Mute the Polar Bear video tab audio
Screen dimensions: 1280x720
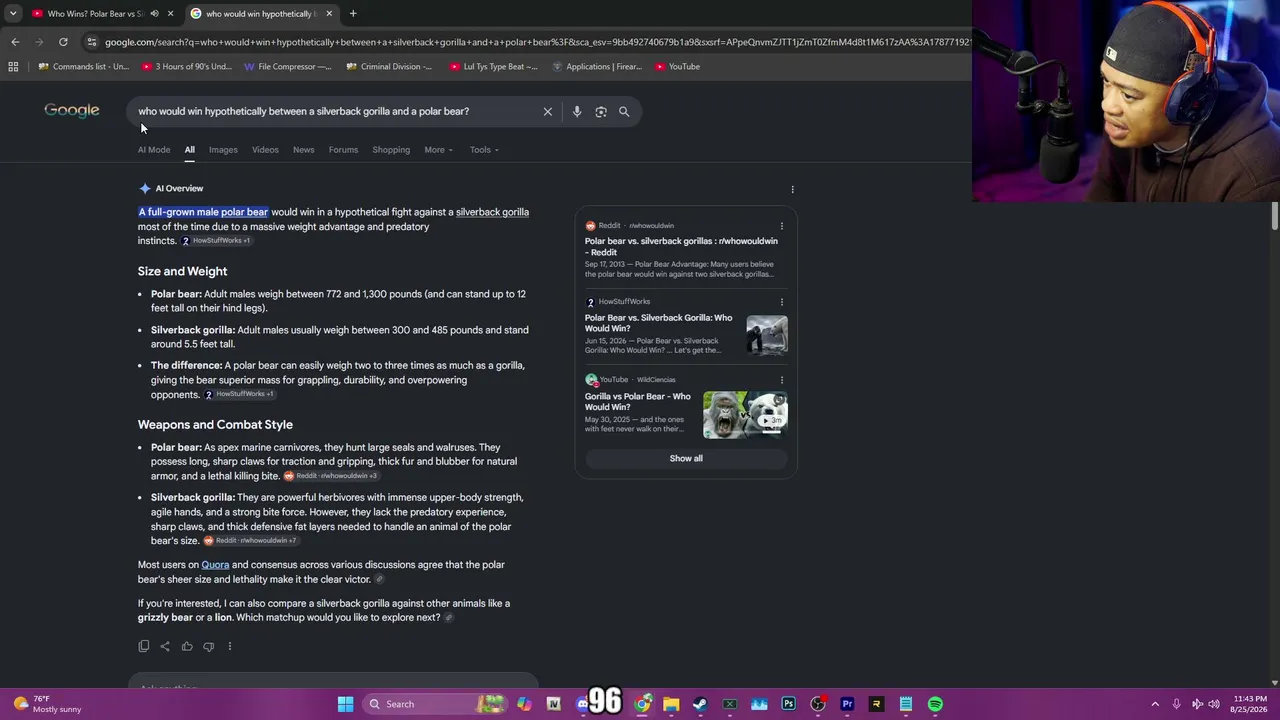point(154,14)
